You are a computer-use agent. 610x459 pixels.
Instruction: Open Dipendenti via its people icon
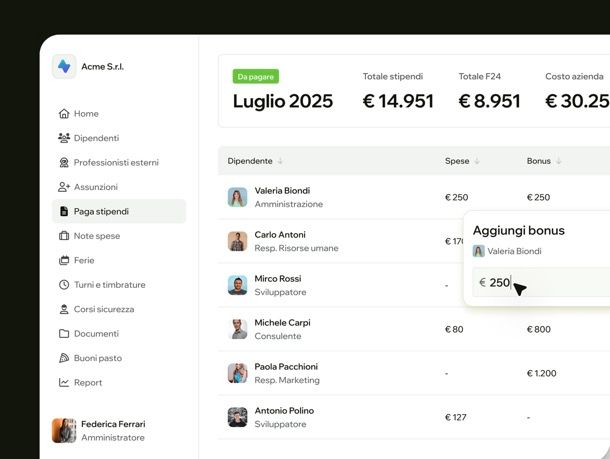coord(64,138)
